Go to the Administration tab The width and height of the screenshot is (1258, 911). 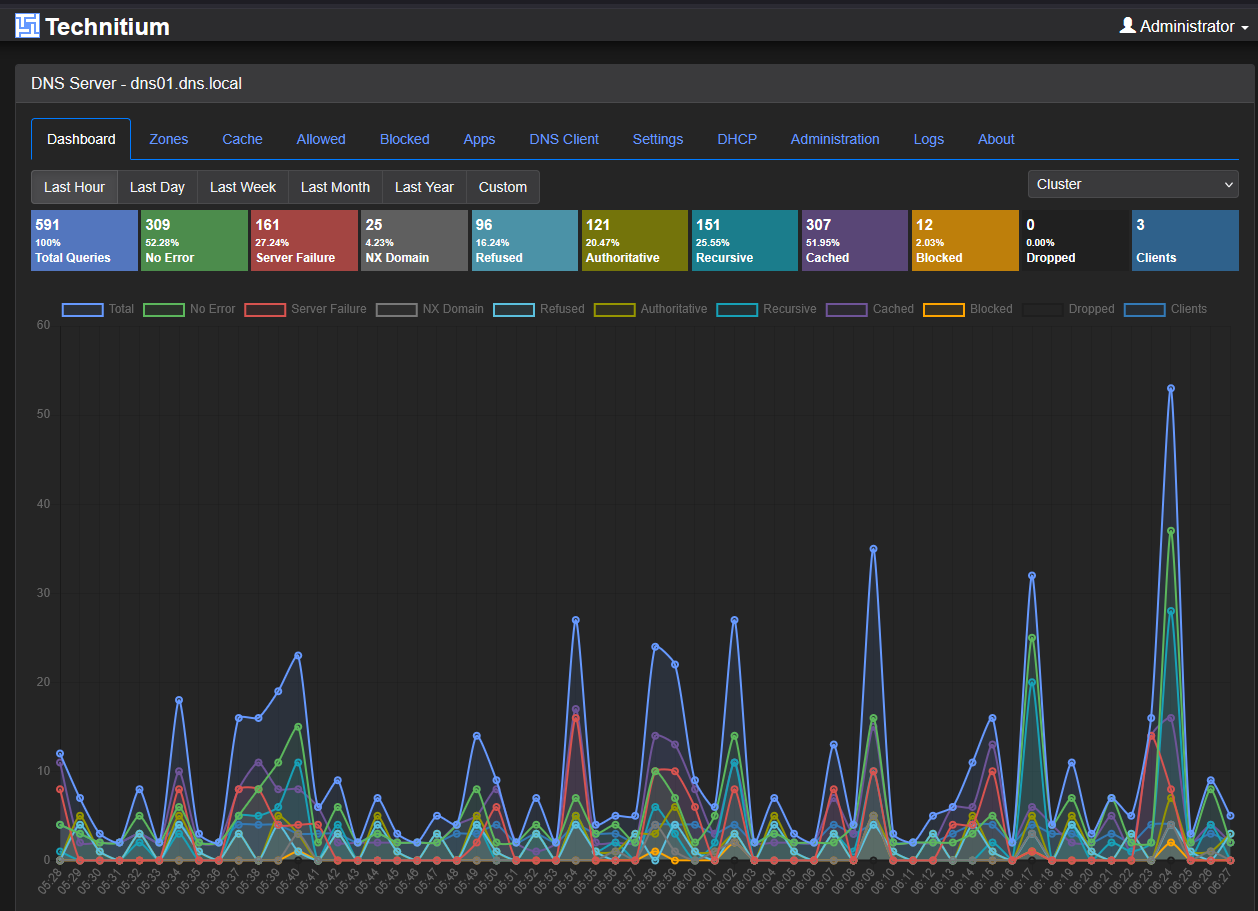tap(835, 139)
